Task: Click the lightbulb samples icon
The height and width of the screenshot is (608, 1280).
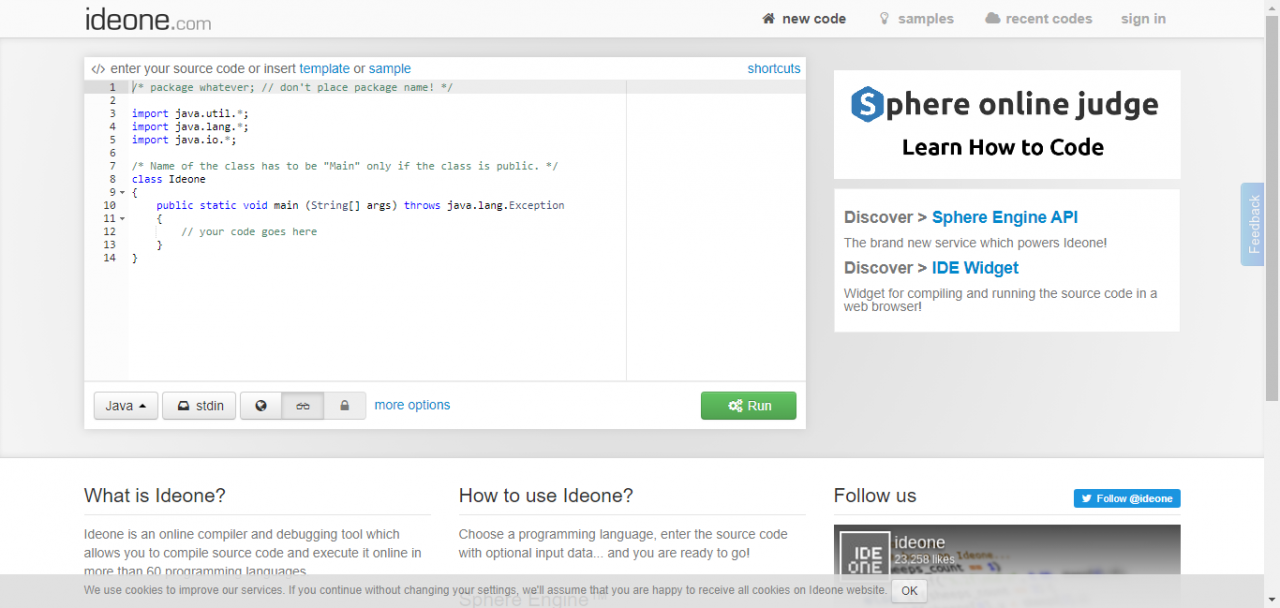Action: tap(883, 18)
